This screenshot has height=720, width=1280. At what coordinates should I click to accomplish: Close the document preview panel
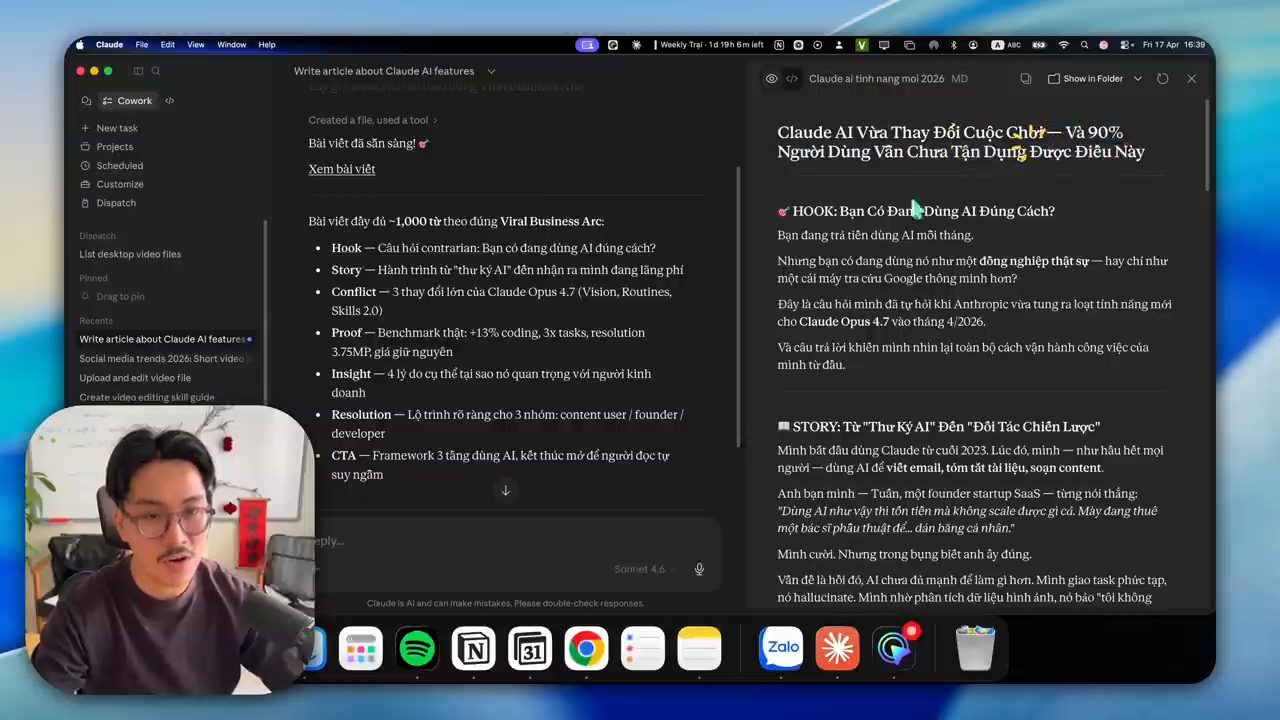(x=1191, y=79)
